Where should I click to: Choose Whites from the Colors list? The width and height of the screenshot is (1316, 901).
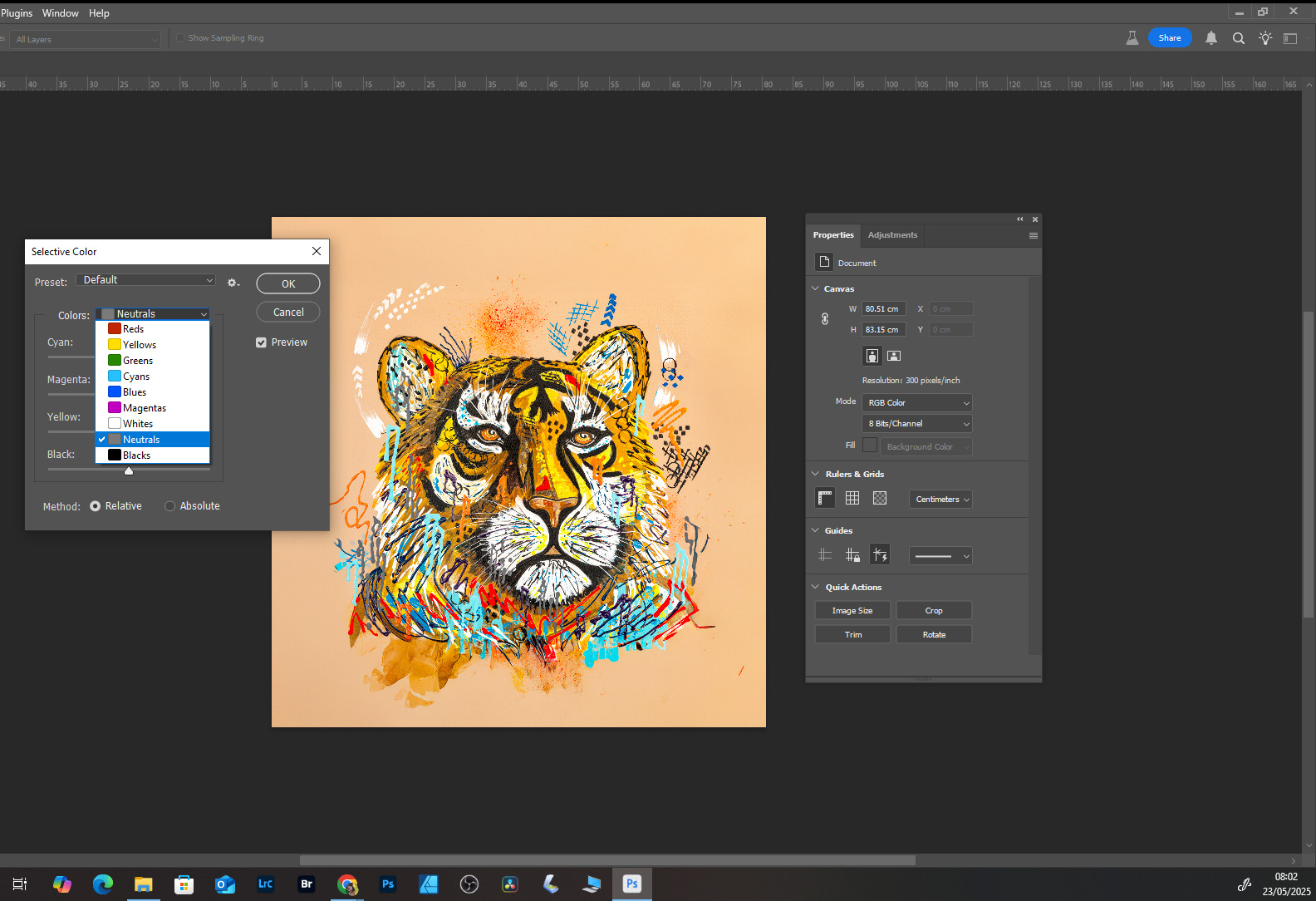[x=153, y=424]
